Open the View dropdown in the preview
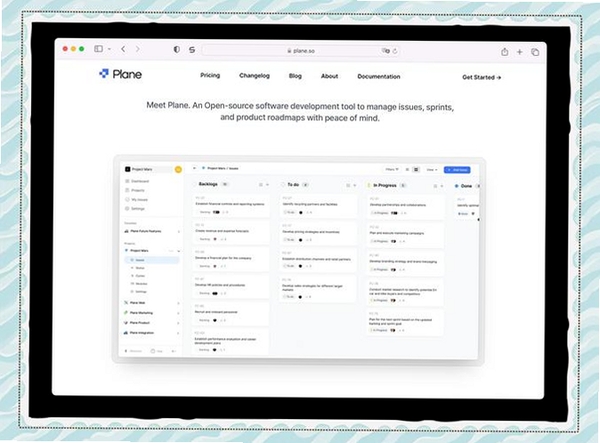The height and width of the screenshot is (443, 600). click(432, 169)
